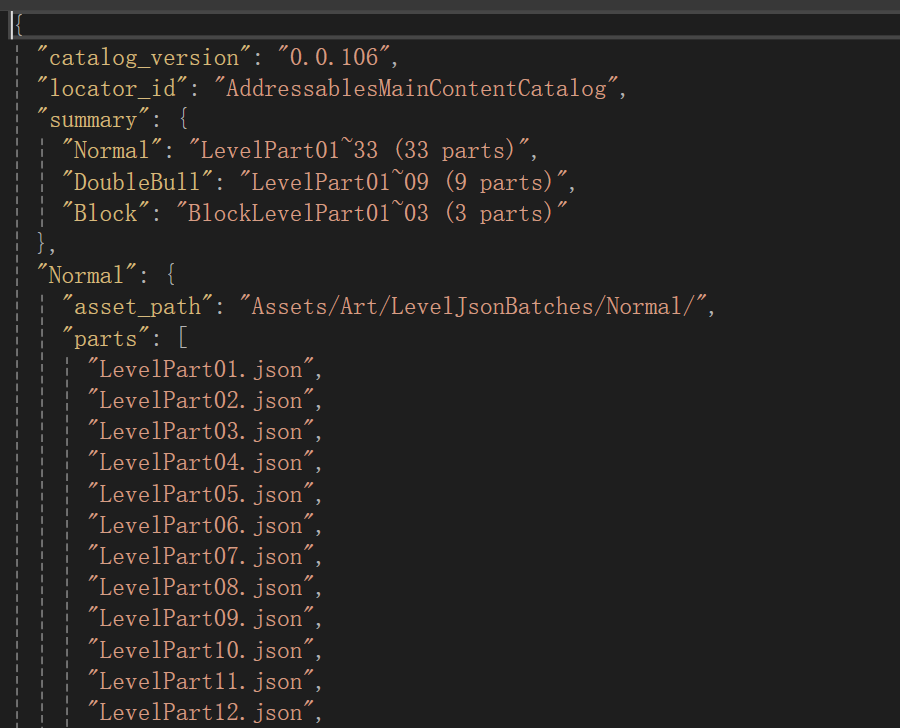Click the "DoubleBull" key
Image resolution: width=900 pixels, height=728 pixels.
click(x=138, y=182)
